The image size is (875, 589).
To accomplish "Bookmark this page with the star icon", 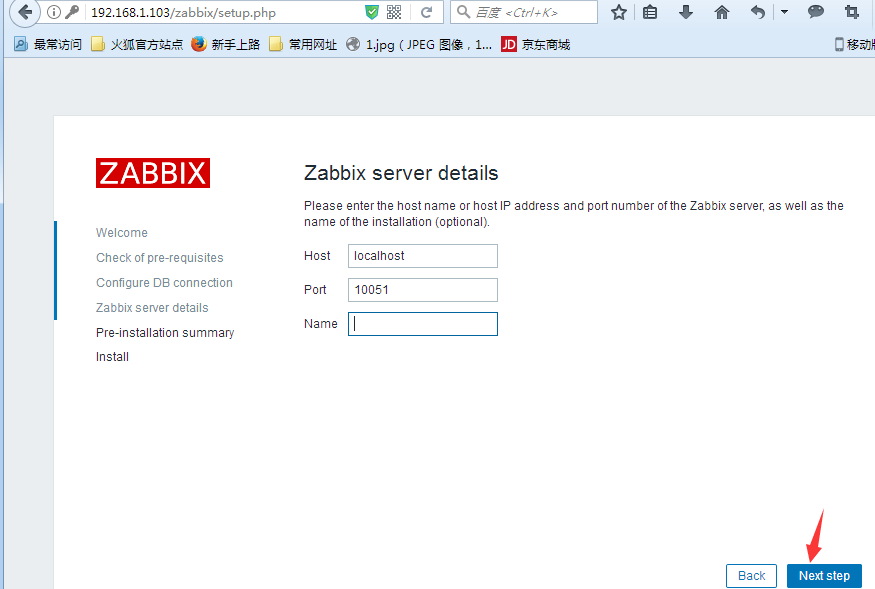I will pos(619,13).
